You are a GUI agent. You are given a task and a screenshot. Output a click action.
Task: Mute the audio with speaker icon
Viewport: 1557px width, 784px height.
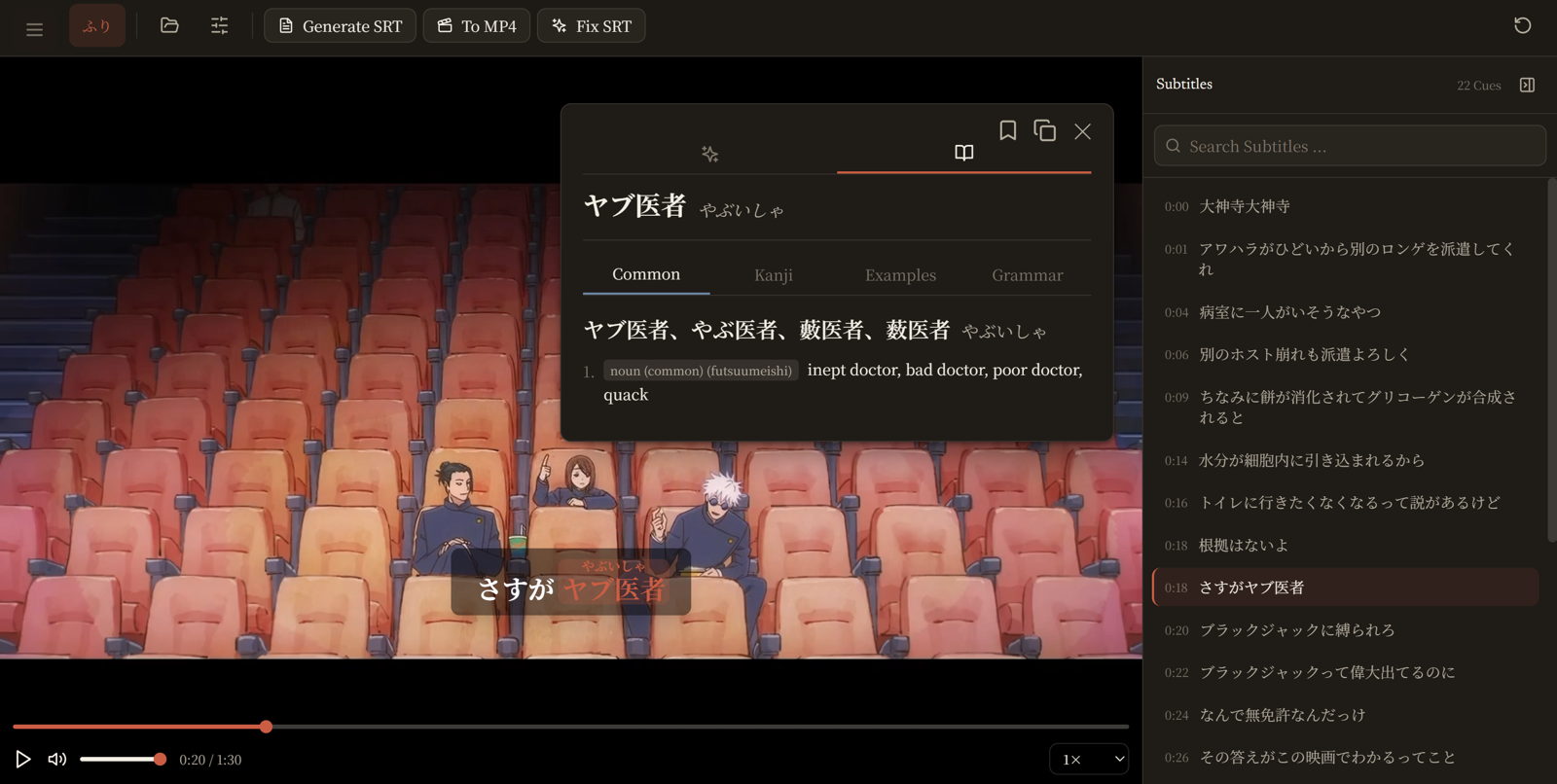[x=57, y=759]
